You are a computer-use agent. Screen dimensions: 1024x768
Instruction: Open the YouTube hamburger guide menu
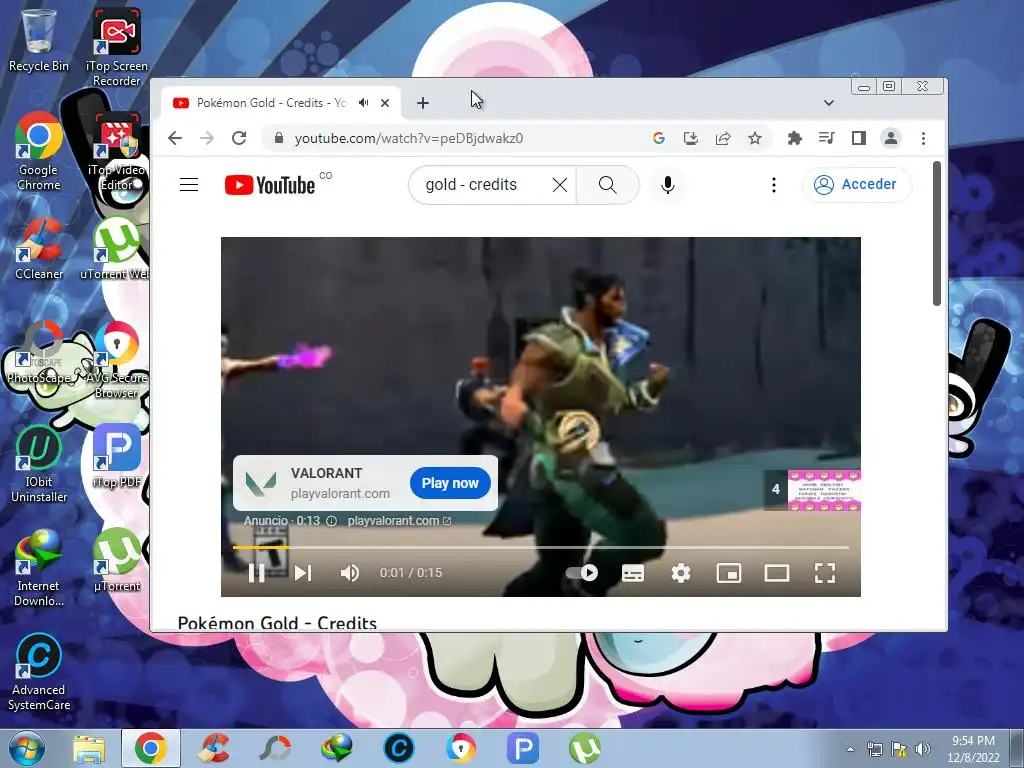[189, 185]
